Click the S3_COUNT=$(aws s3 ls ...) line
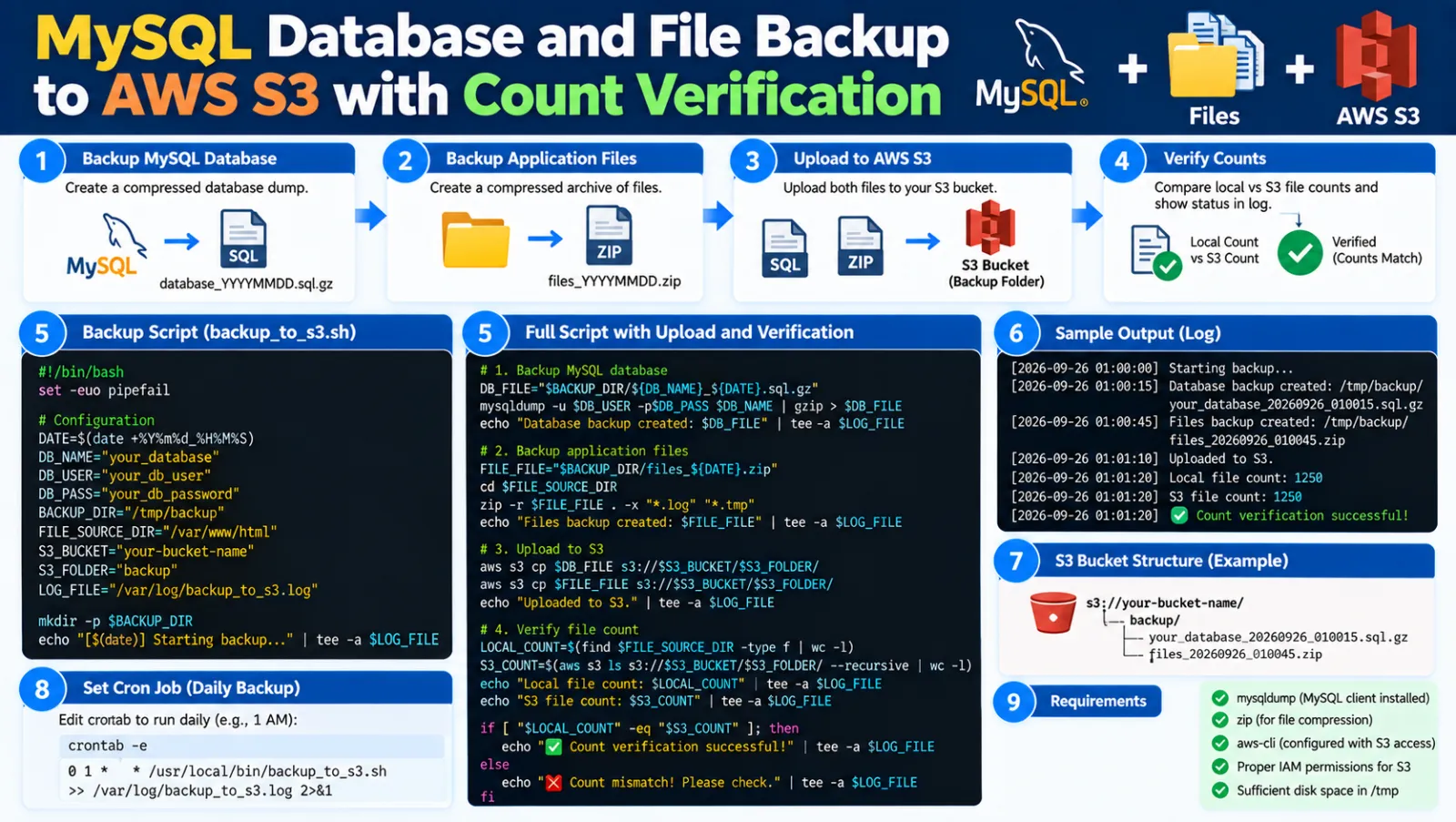1456x822 pixels. tap(725, 665)
